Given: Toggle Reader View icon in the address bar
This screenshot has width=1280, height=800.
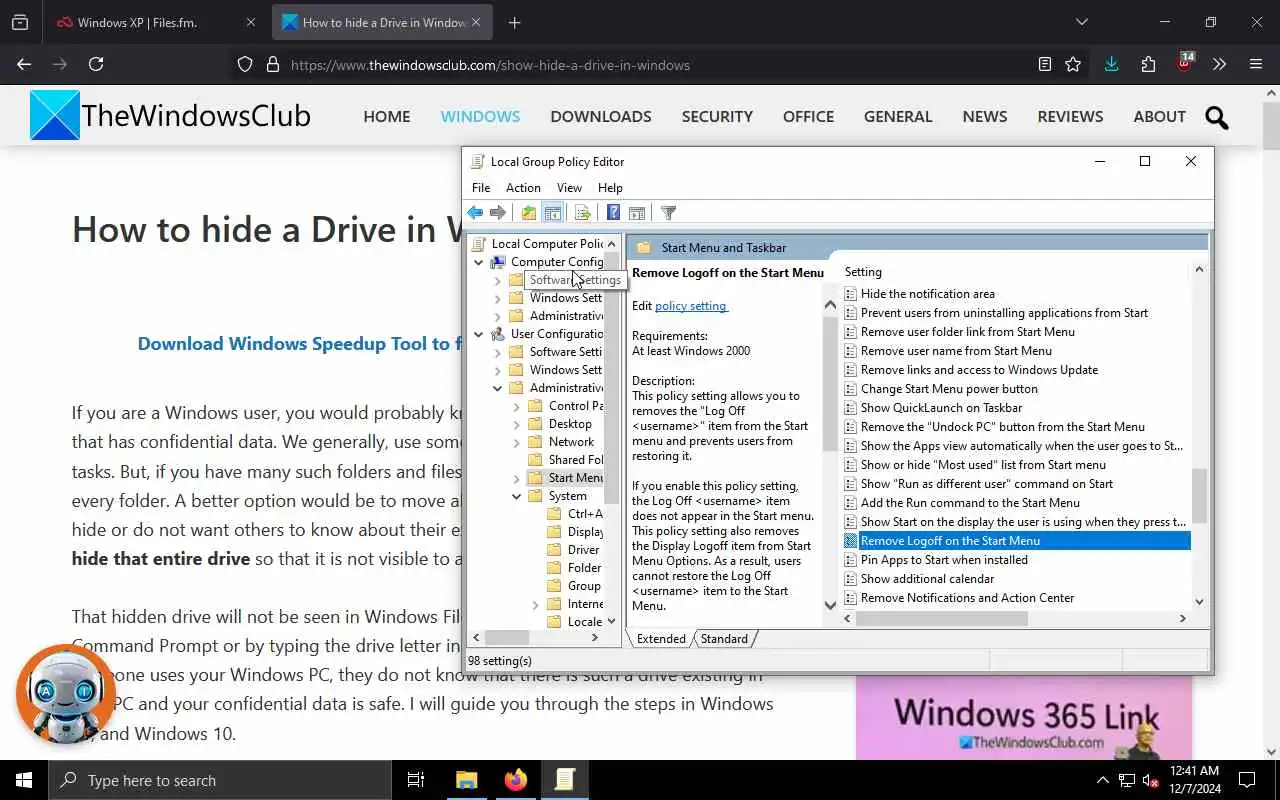Looking at the screenshot, I should [x=1045, y=64].
